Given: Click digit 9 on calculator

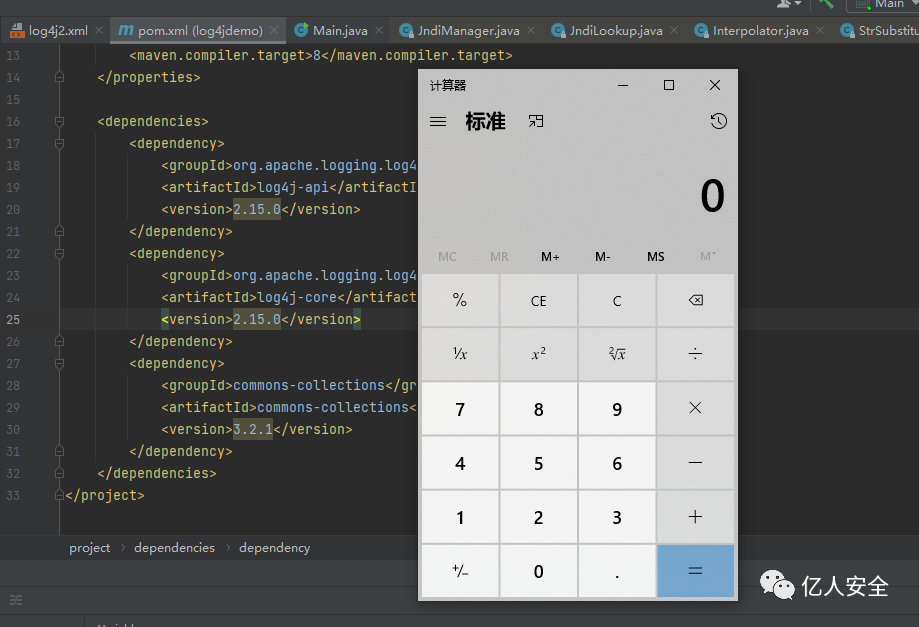Looking at the screenshot, I should (617, 408).
